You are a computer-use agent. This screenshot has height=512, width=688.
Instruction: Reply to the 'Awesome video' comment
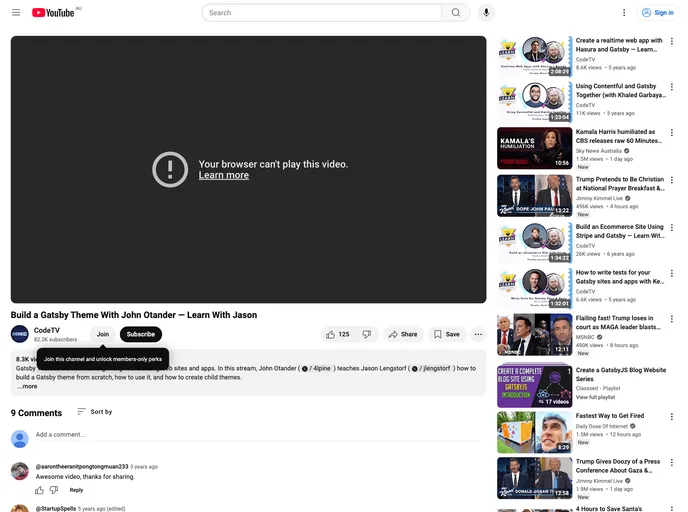click(x=76, y=490)
